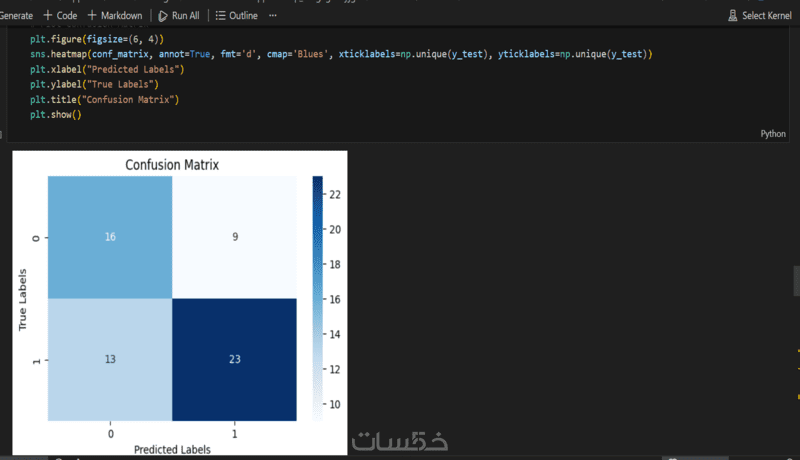Click Select Kernel in the toolbar
800x460 pixels.
(x=760, y=16)
